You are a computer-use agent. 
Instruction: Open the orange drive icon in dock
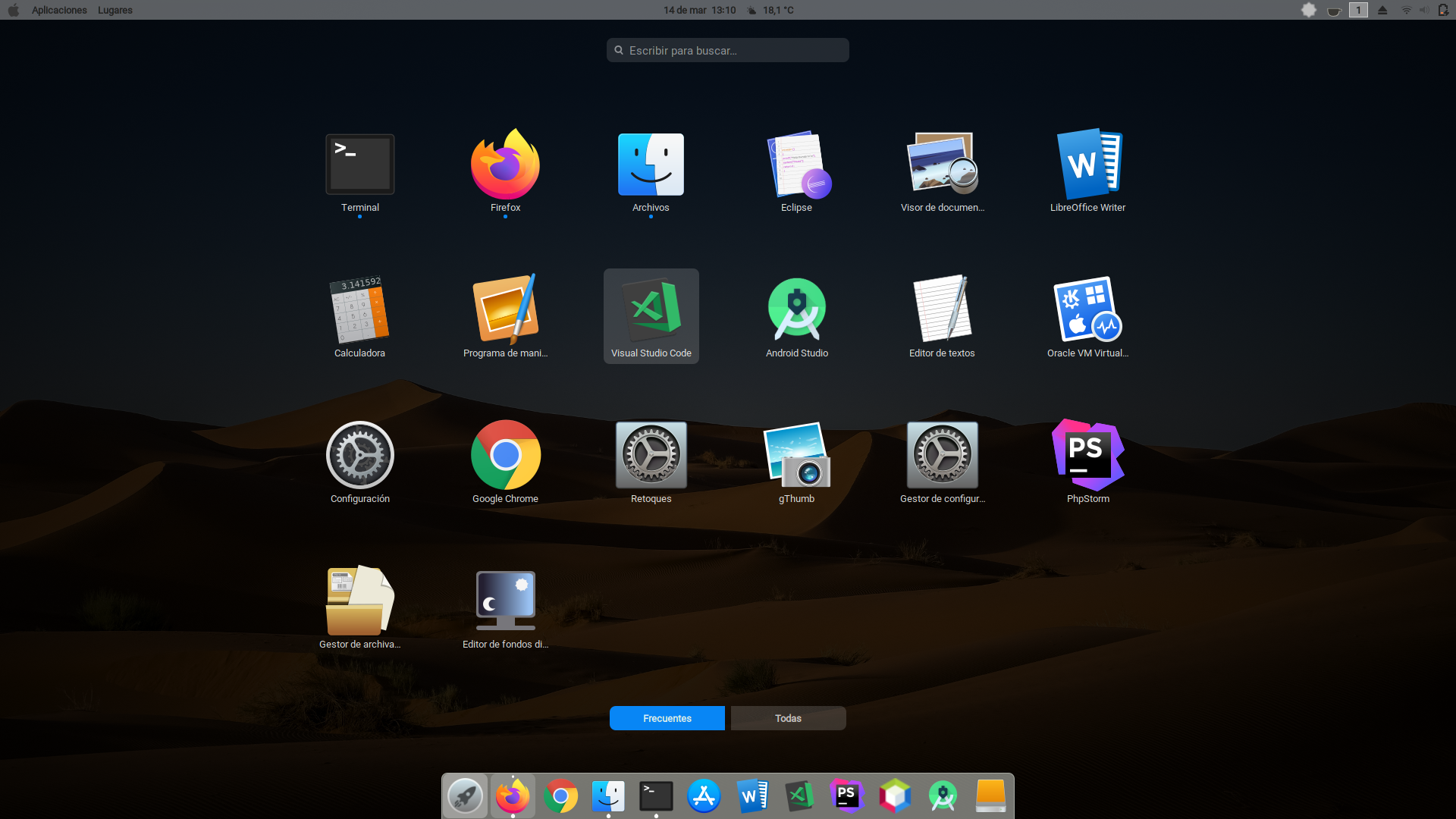[x=990, y=796]
